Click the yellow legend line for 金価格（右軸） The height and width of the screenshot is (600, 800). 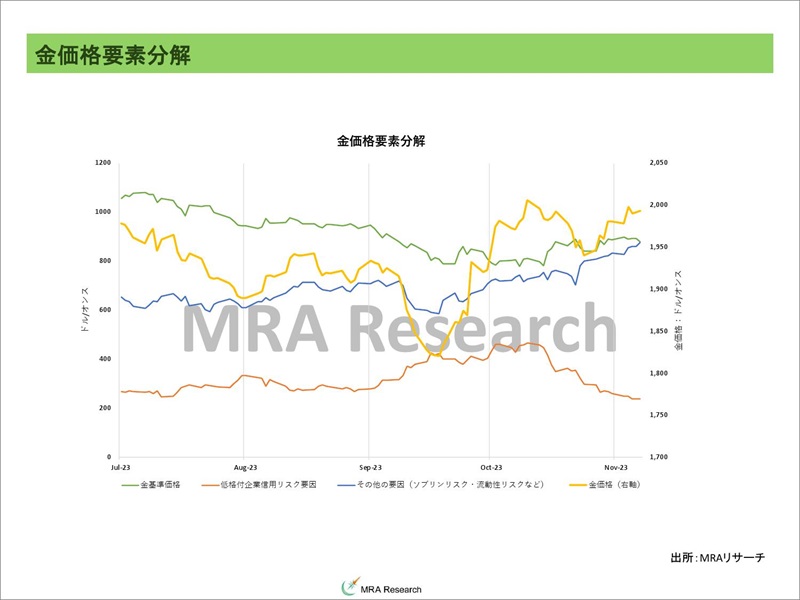578,485
